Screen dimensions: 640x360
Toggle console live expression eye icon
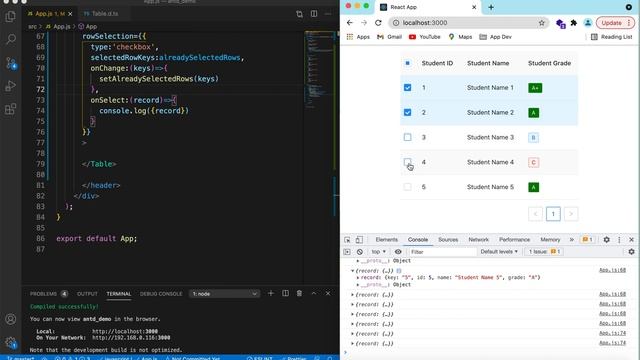coord(398,252)
